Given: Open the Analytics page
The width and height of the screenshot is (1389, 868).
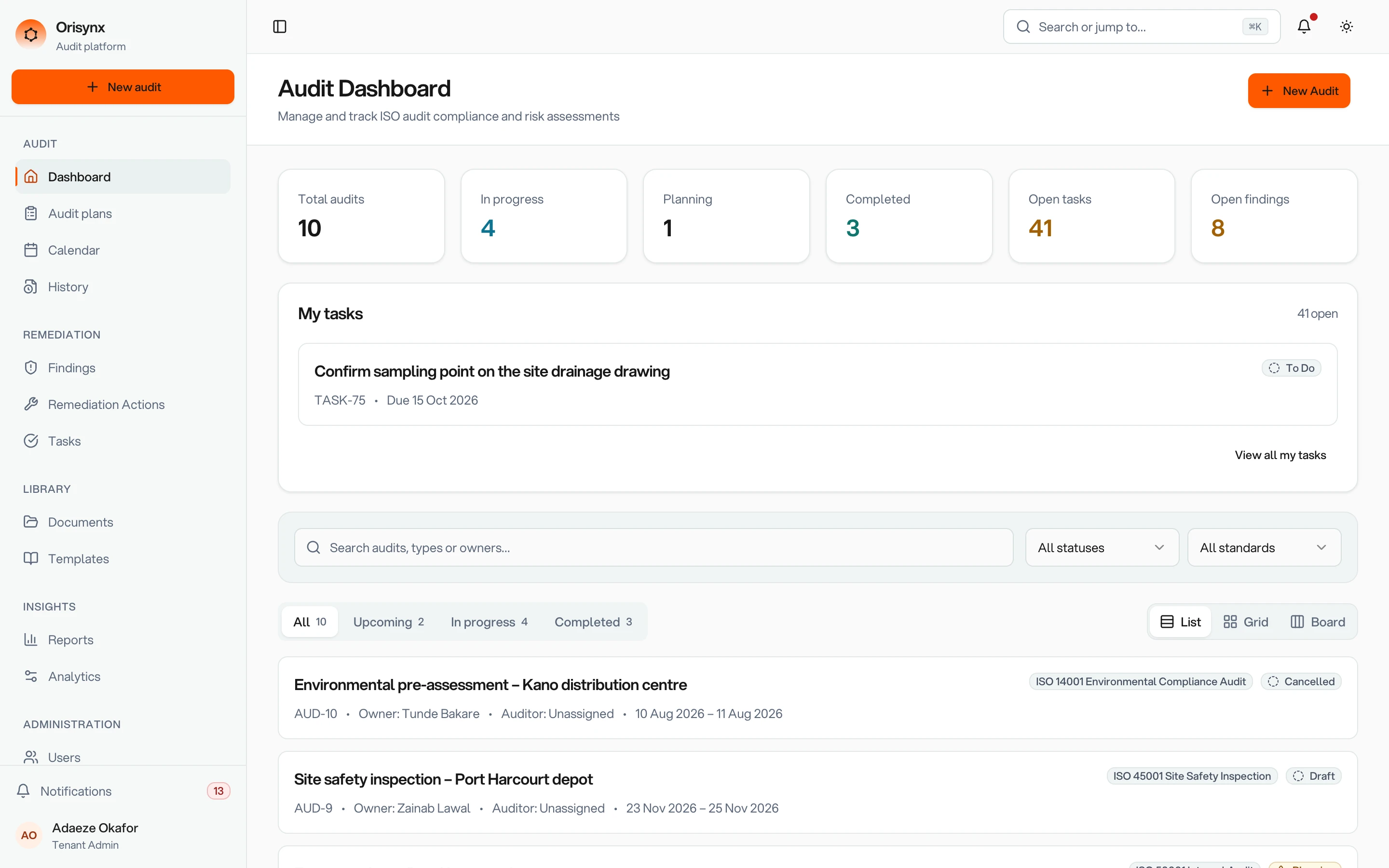Looking at the screenshot, I should coord(123,677).
